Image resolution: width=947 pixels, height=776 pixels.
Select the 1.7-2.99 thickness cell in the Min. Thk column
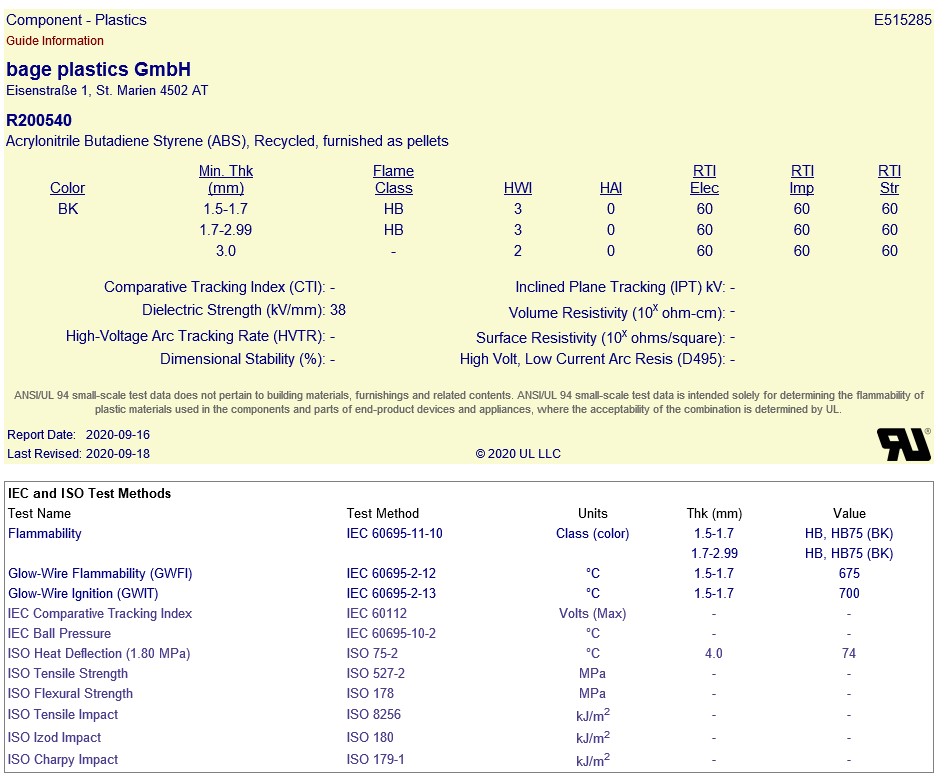coord(226,230)
